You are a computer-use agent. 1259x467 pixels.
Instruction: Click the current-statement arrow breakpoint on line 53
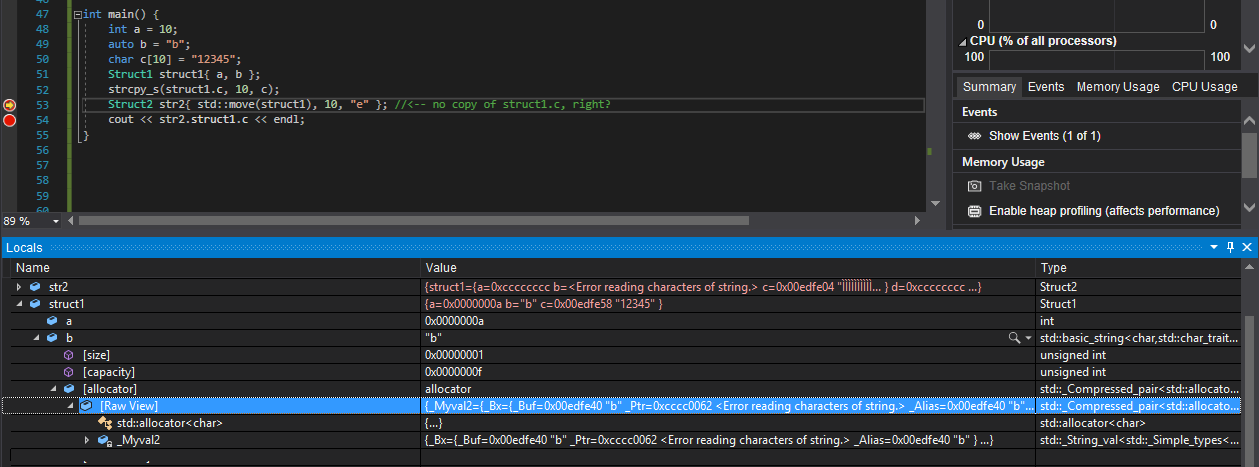click(x=10, y=105)
